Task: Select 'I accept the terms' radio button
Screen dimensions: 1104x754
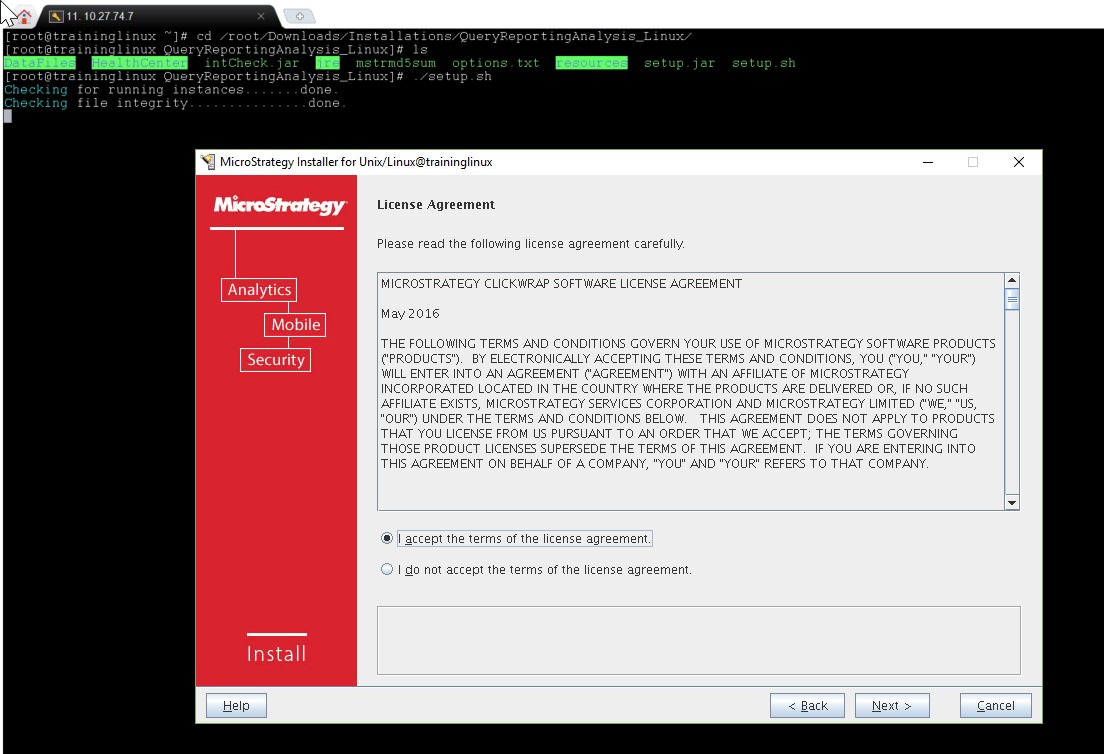Action: (x=387, y=538)
